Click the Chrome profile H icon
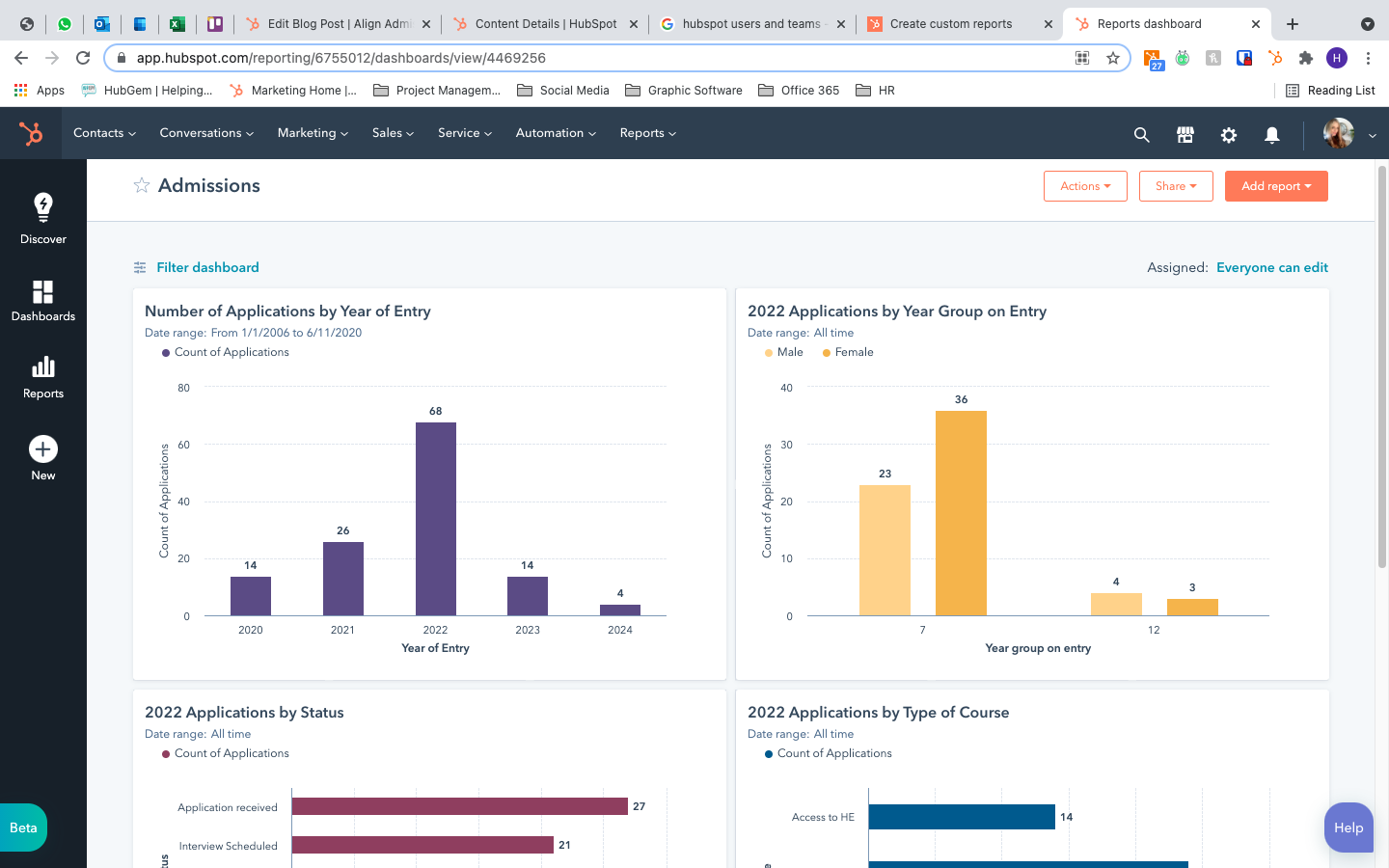The image size is (1389, 868). click(x=1337, y=58)
